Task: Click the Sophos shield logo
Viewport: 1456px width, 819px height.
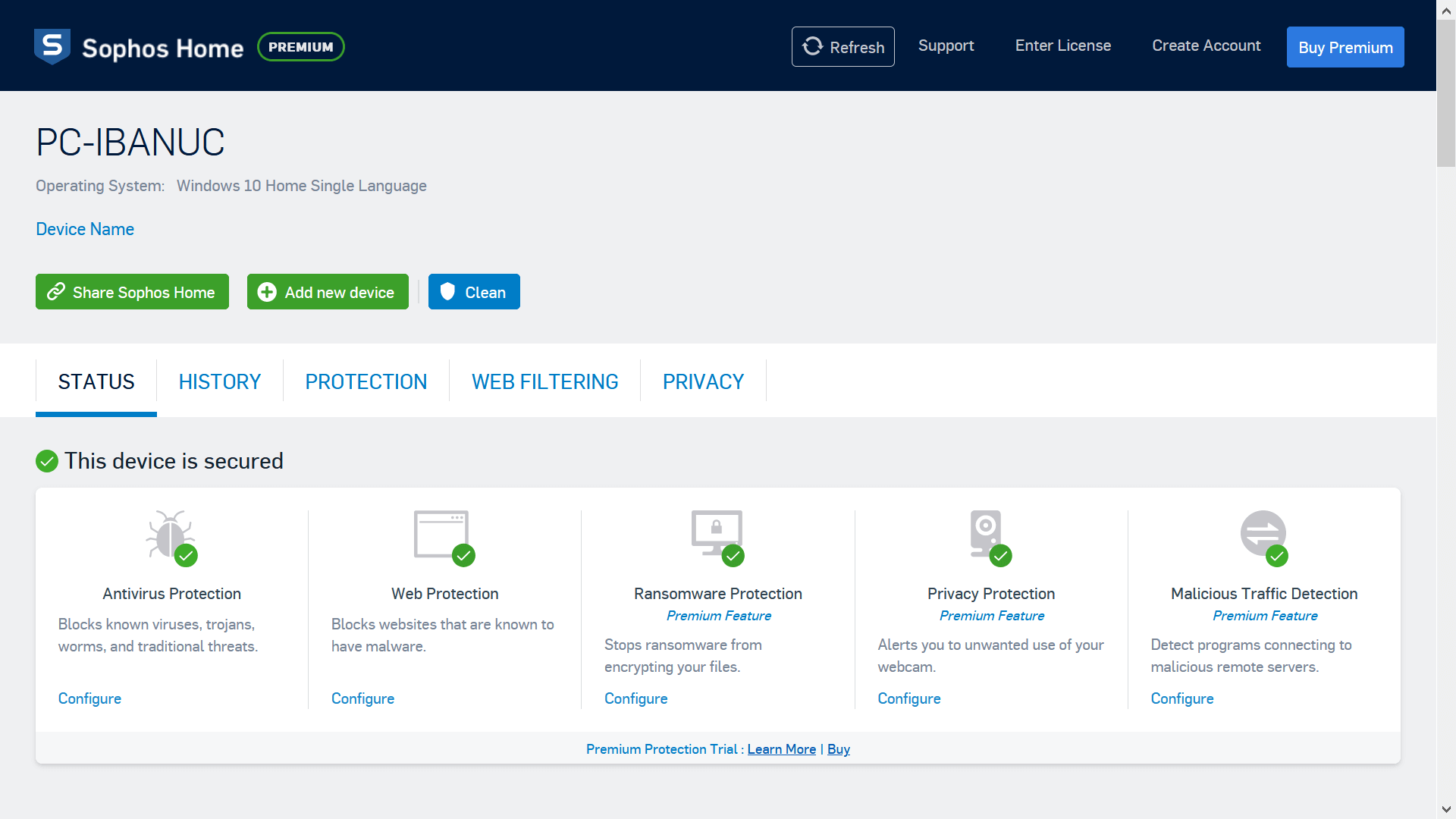Action: tap(52, 46)
